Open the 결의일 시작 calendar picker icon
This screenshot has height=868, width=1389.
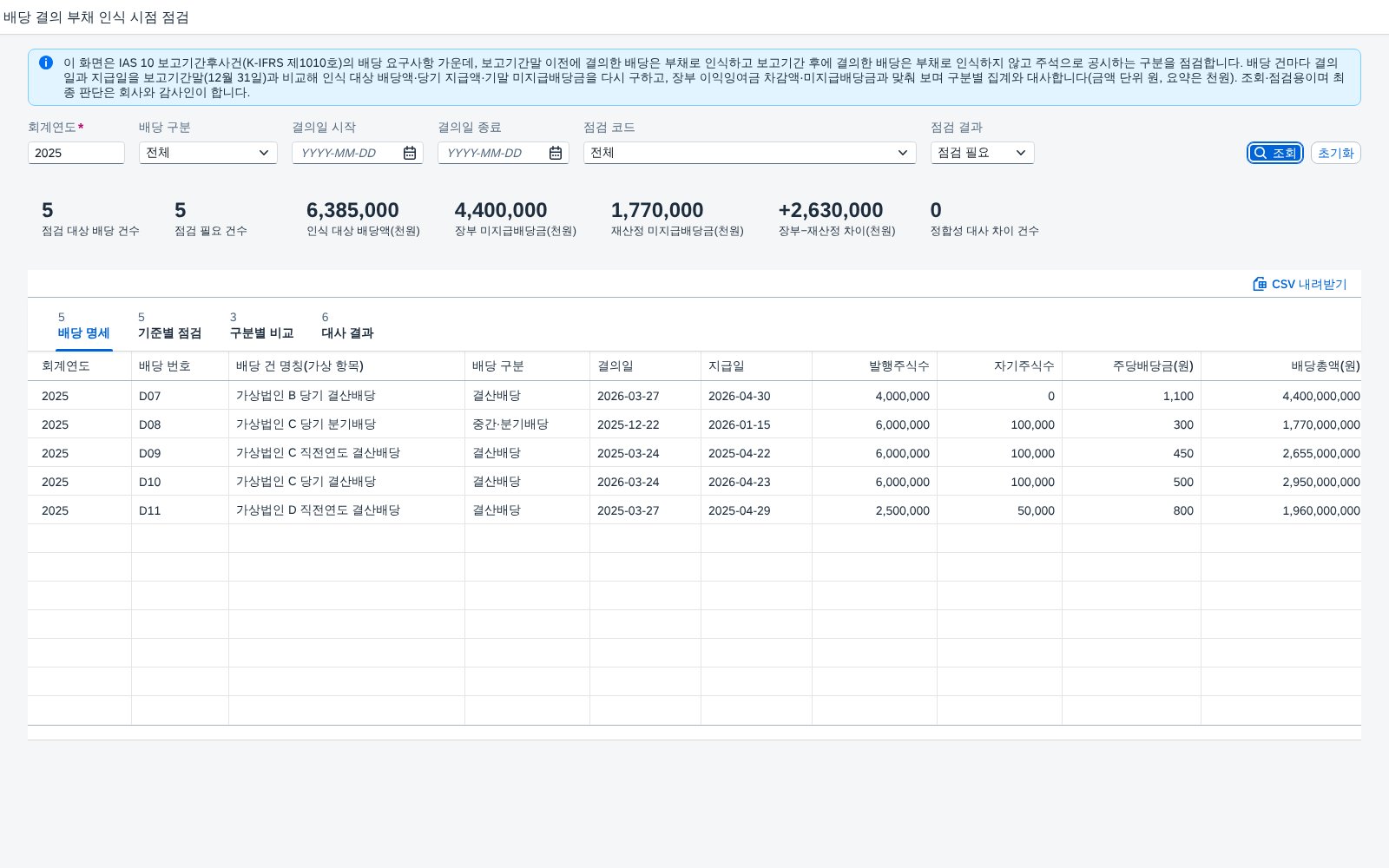pyautogui.click(x=410, y=153)
